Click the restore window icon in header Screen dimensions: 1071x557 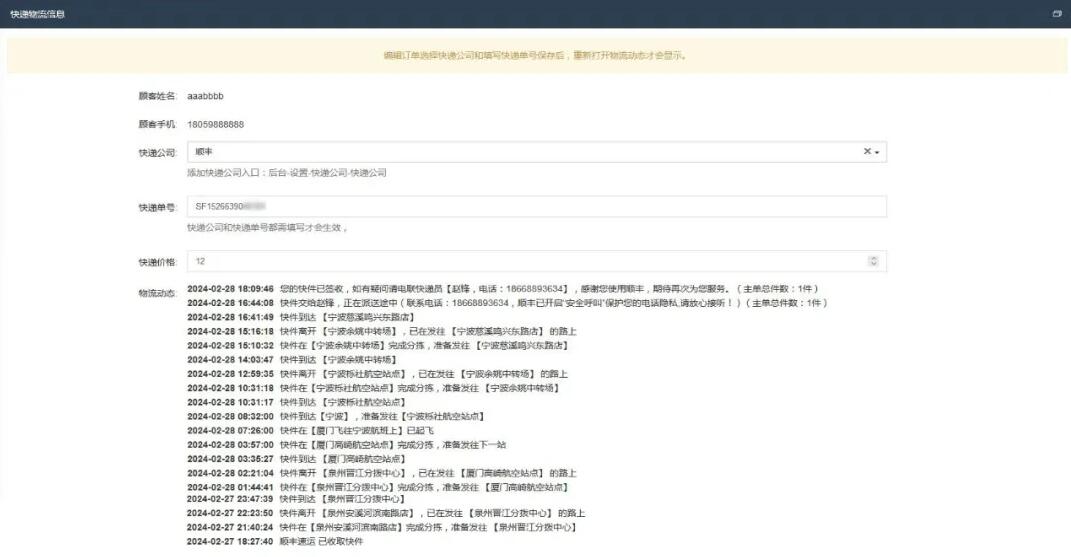coord(1057,14)
